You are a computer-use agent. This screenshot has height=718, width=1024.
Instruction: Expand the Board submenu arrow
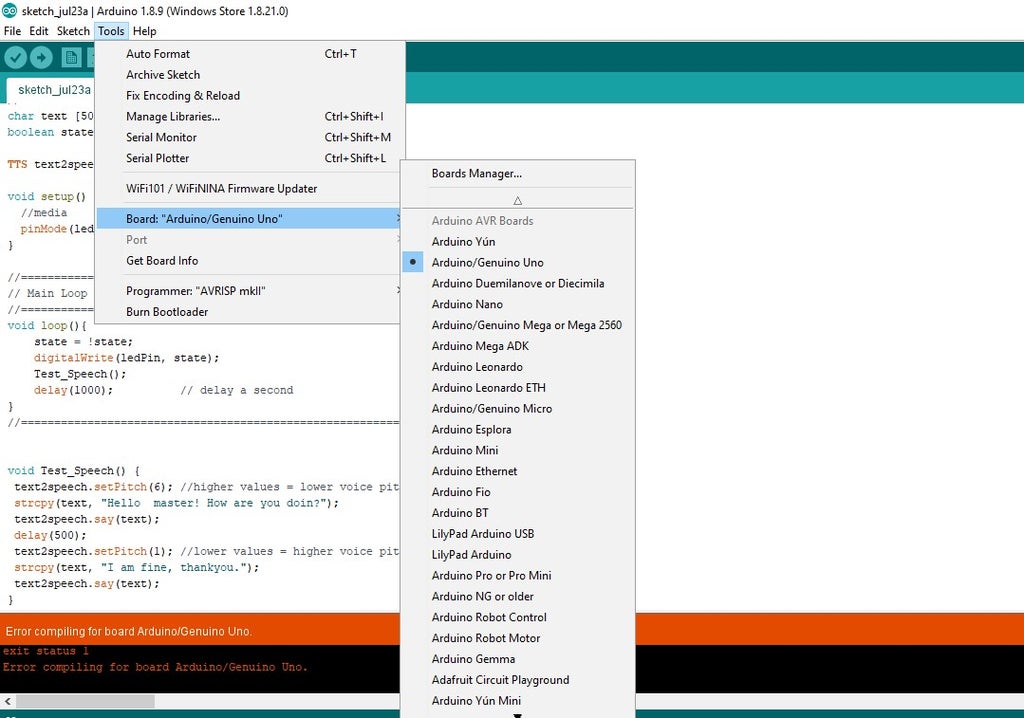398,218
